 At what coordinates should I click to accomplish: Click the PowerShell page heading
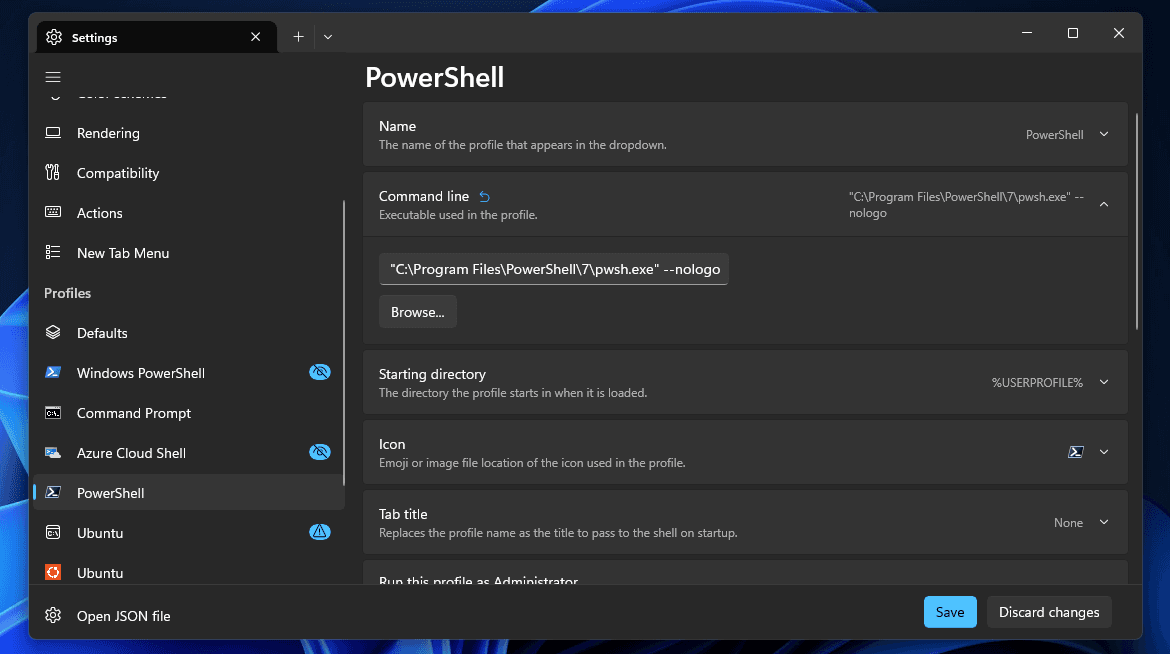click(434, 78)
